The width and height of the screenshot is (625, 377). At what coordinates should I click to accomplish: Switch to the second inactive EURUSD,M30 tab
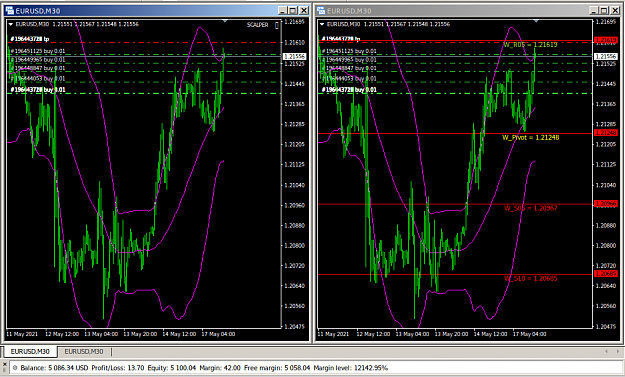click(x=84, y=351)
